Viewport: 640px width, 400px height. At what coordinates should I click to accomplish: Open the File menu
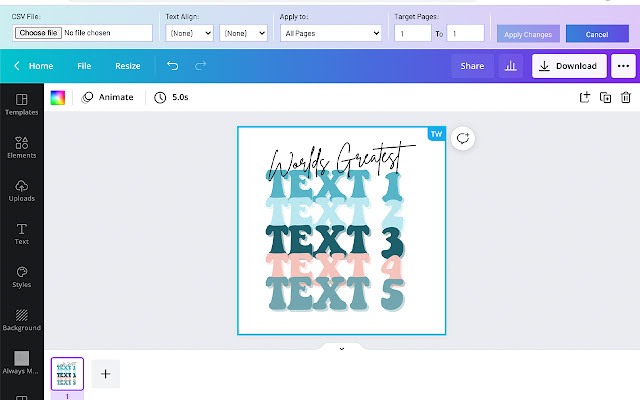point(84,66)
